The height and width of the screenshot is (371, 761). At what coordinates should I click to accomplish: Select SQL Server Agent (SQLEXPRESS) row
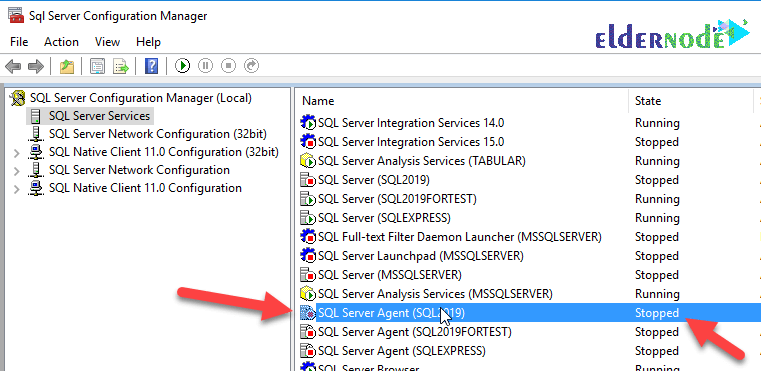(x=401, y=351)
